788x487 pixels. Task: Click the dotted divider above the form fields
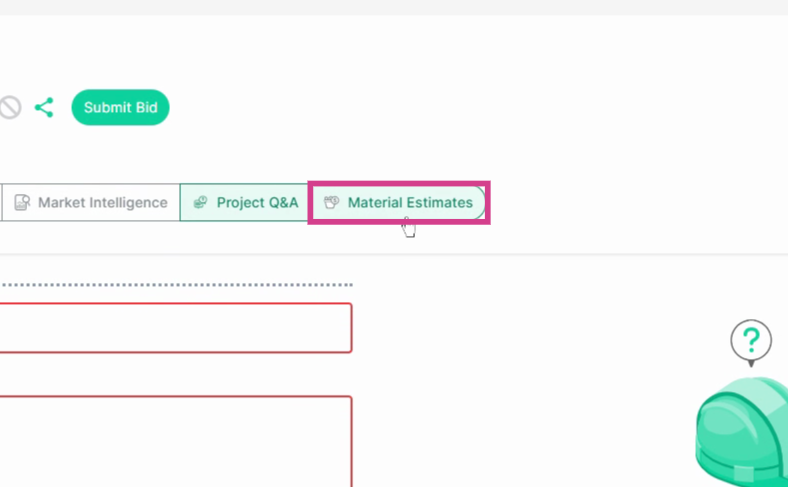tap(176, 285)
